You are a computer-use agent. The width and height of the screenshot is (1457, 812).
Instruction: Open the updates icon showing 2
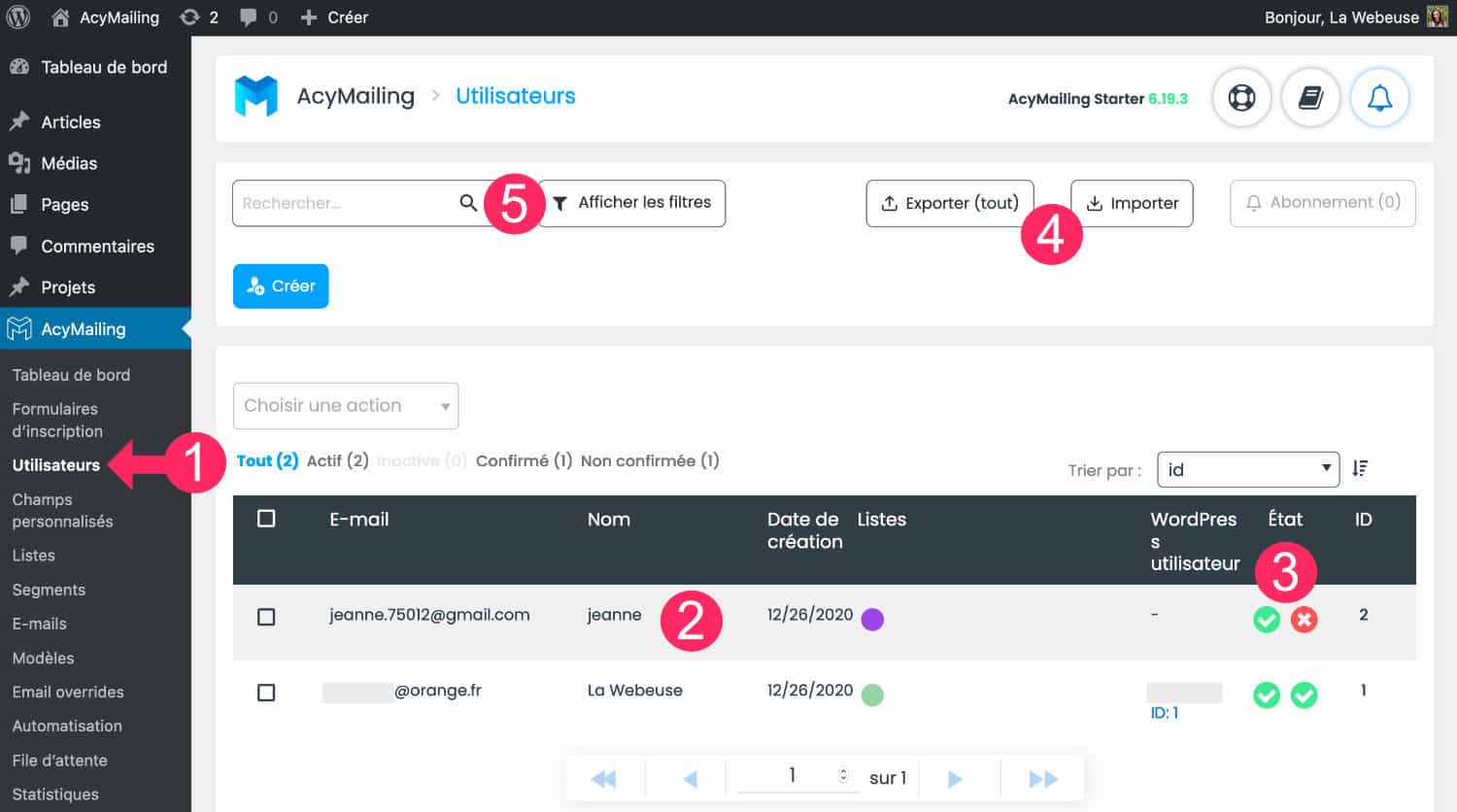(x=199, y=17)
